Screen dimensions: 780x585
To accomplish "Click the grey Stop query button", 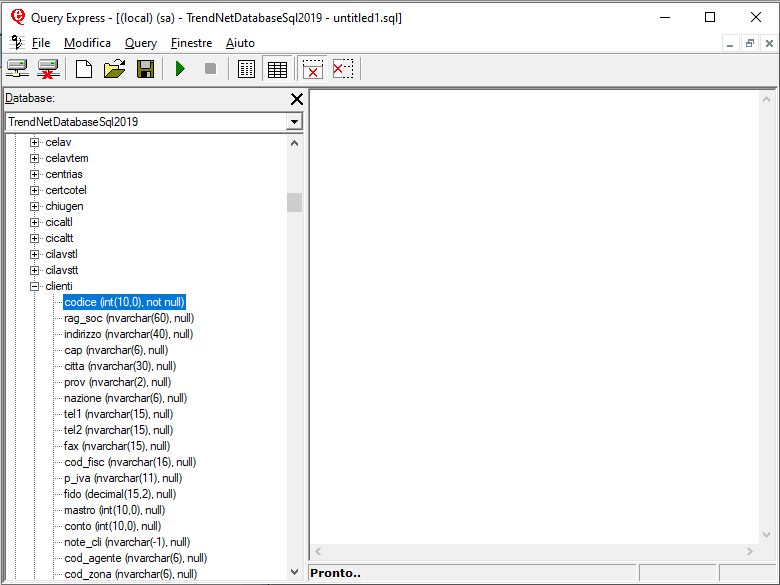I will click(x=210, y=69).
